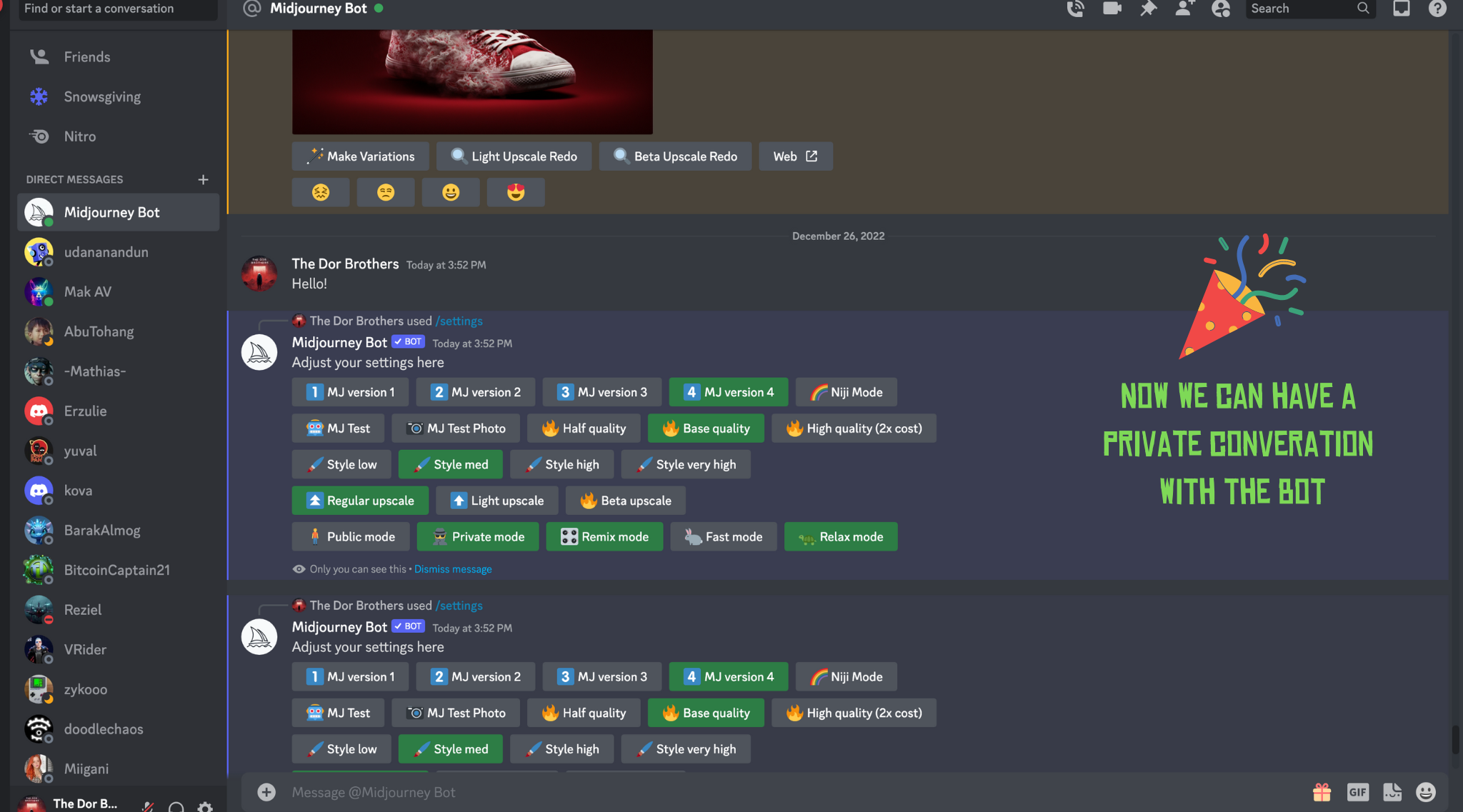This screenshot has height=812, width=1463.
Task: Select Style very high in upper settings message
Action: tap(686, 464)
